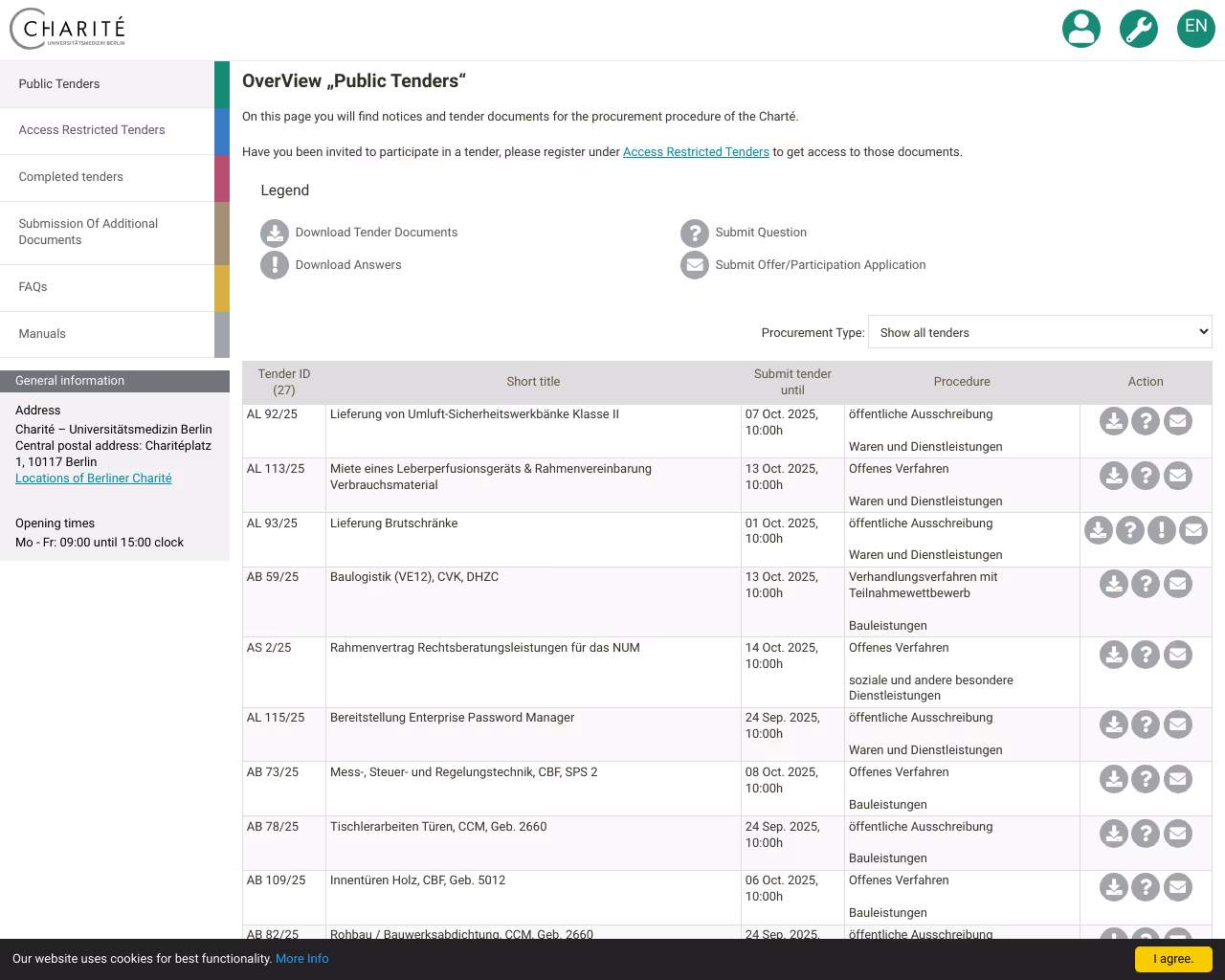Click the Short title column header
Image resolution: width=1225 pixels, height=980 pixels.
(x=533, y=382)
